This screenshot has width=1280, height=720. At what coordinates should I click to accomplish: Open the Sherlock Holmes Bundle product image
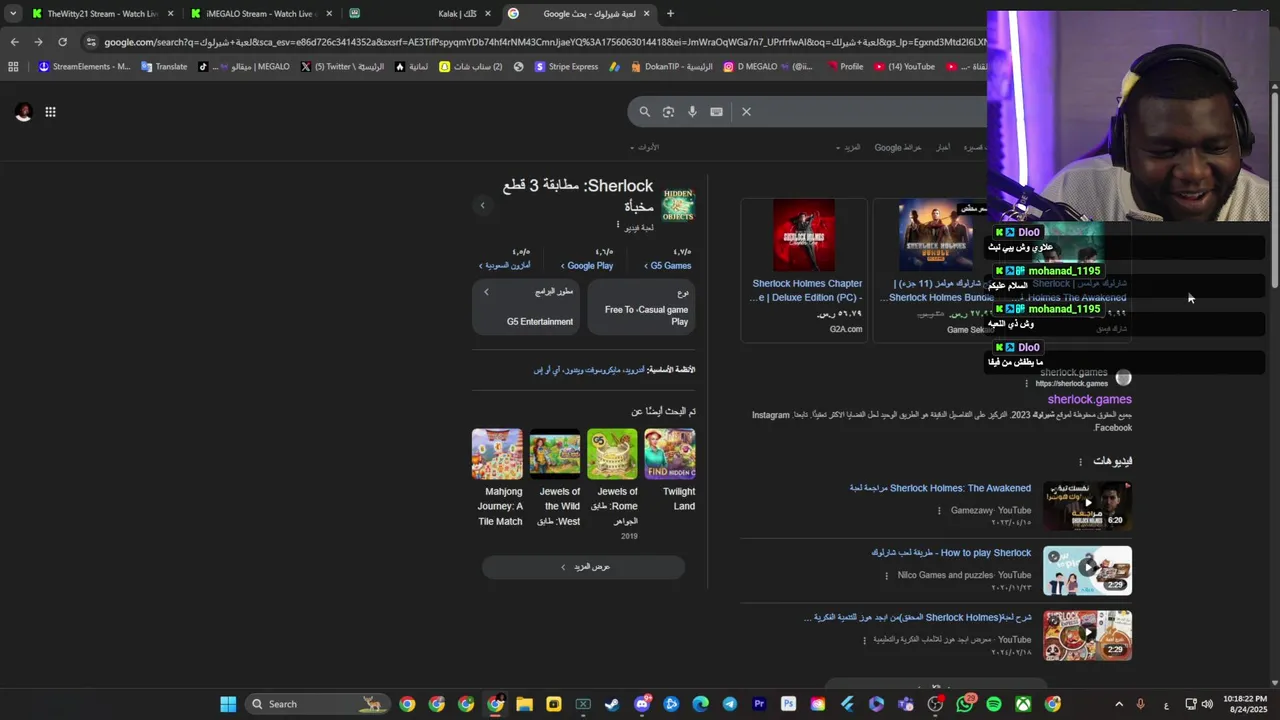point(935,236)
